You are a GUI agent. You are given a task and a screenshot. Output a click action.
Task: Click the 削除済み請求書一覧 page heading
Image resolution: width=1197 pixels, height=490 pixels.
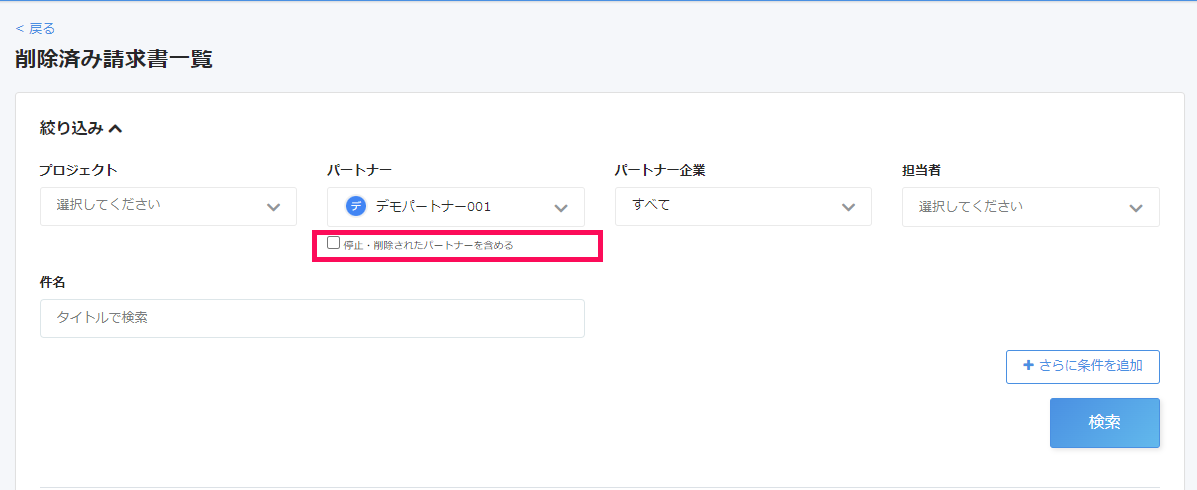(x=114, y=60)
